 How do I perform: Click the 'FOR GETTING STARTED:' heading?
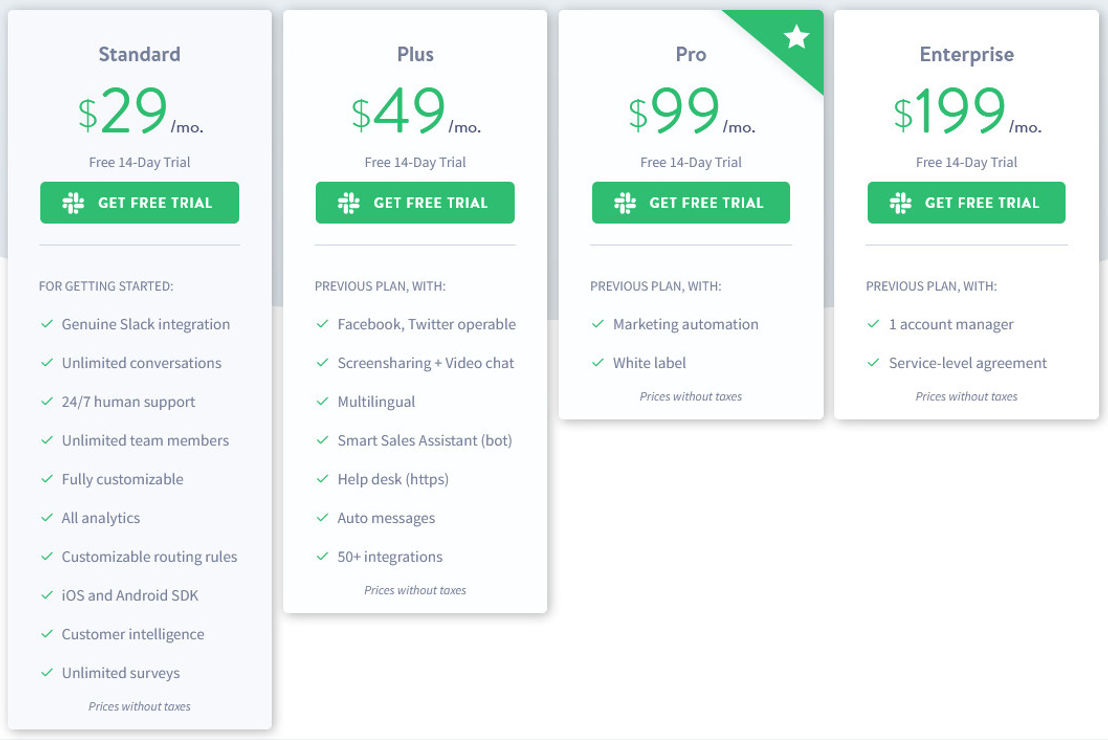tap(106, 286)
